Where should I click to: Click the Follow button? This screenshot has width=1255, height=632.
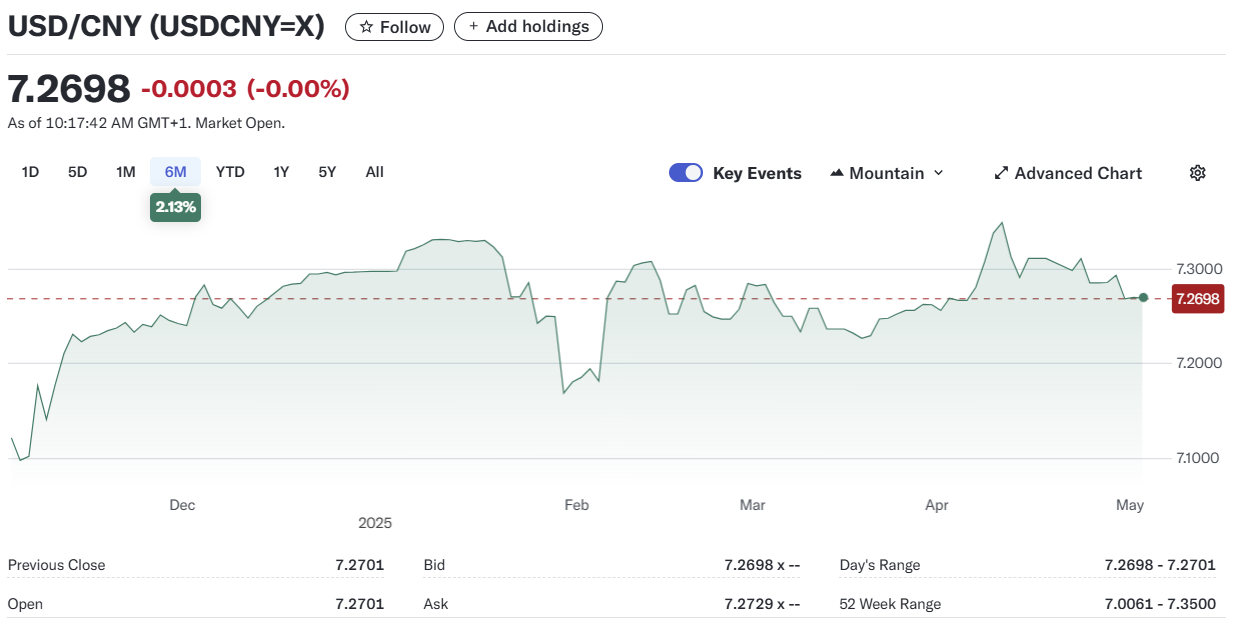[x=395, y=27]
